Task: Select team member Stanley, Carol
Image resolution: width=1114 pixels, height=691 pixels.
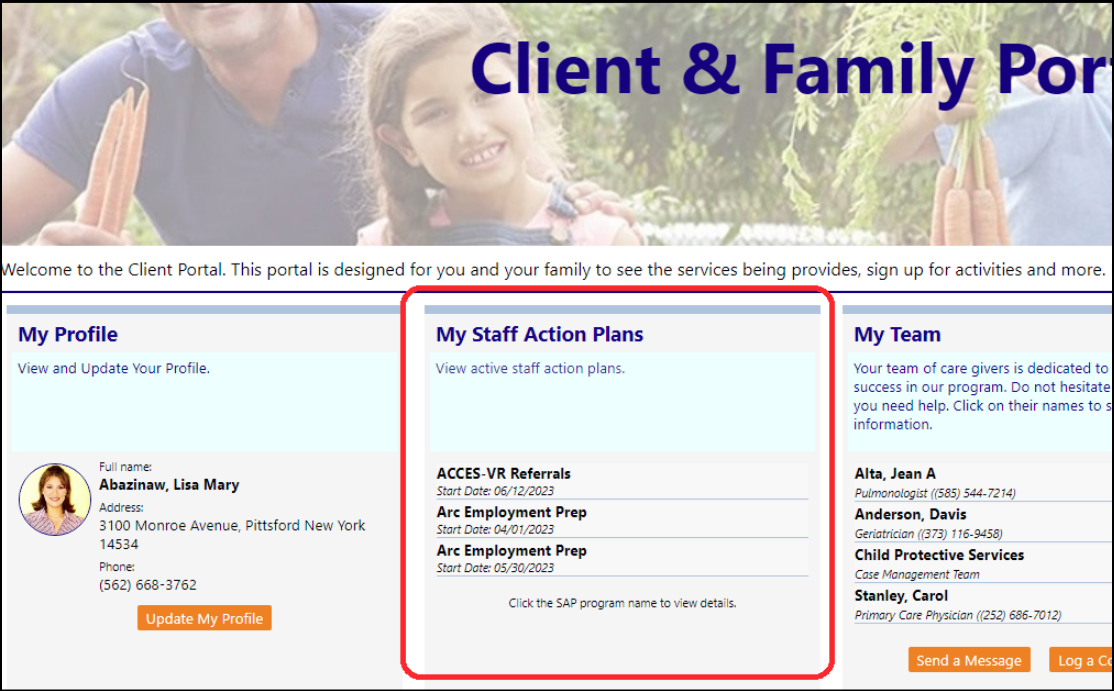Action: tap(901, 595)
